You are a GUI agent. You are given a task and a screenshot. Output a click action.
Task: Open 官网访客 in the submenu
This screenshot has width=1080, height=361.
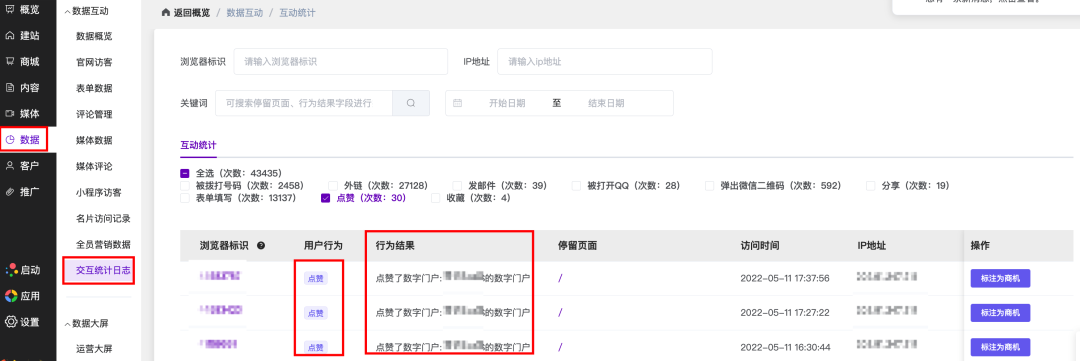[x=94, y=62]
